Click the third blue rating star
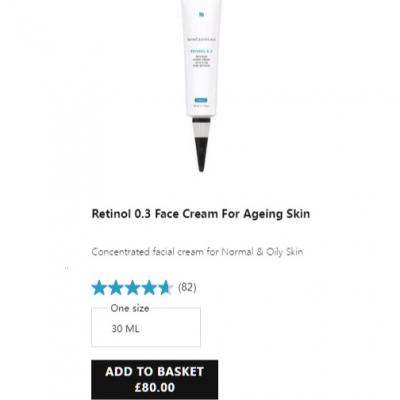This screenshot has height=400, width=400. [132, 288]
